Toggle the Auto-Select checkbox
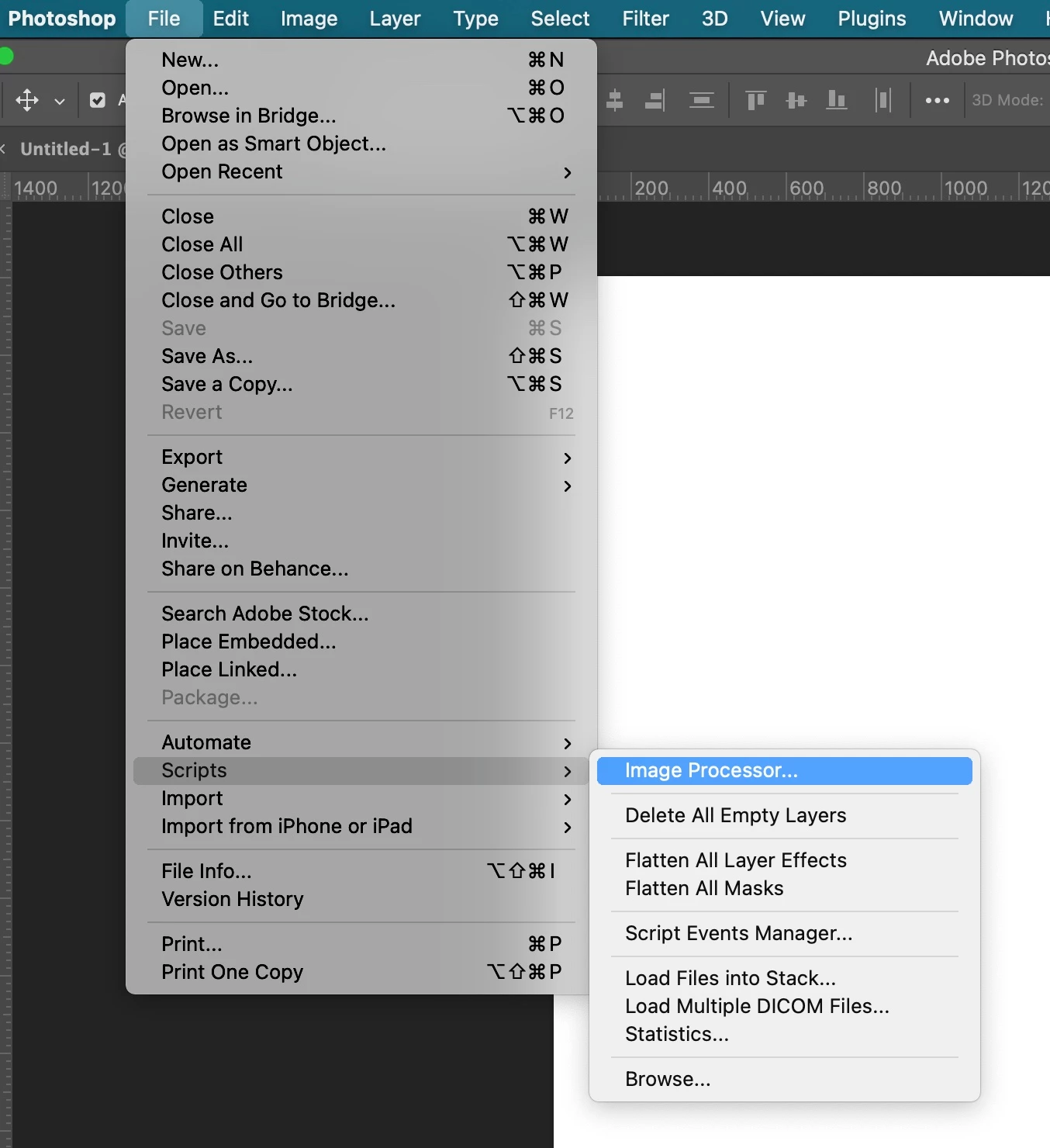The height and width of the screenshot is (1148, 1050). point(98,100)
